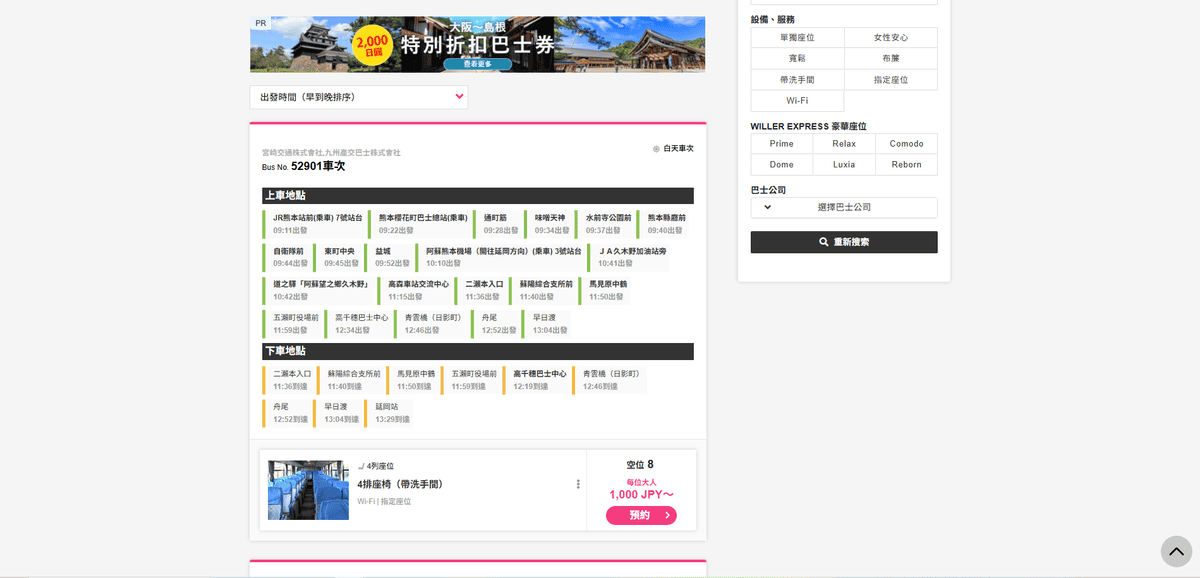Select the Comodo seat option
Image resolution: width=1200 pixels, height=578 pixels.
(x=906, y=144)
